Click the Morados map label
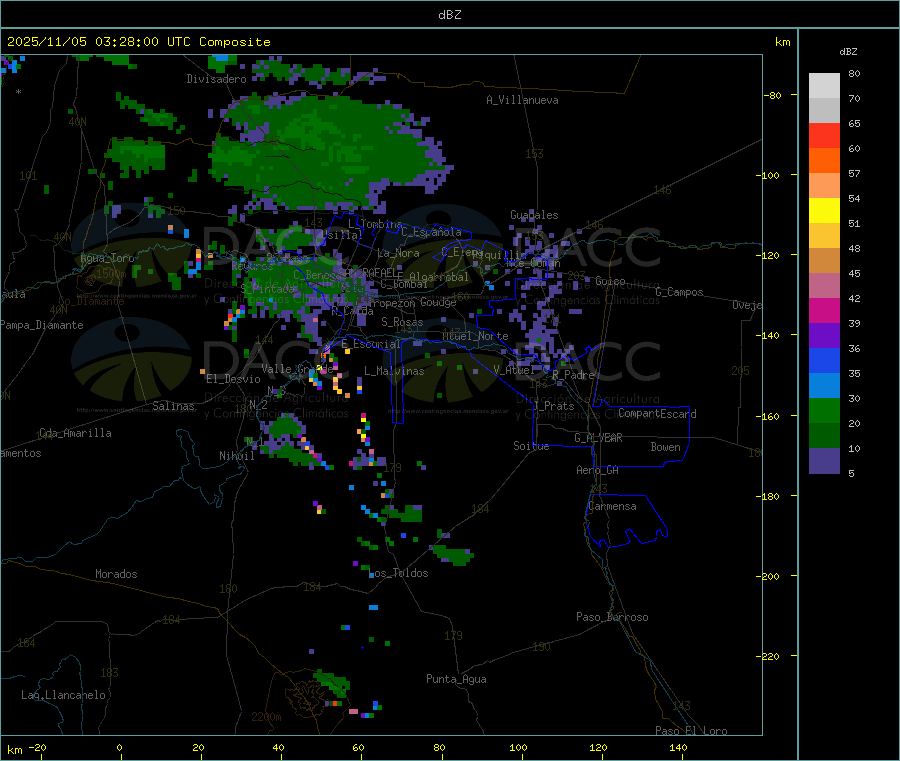900x761 pixels. pos(116,574)
